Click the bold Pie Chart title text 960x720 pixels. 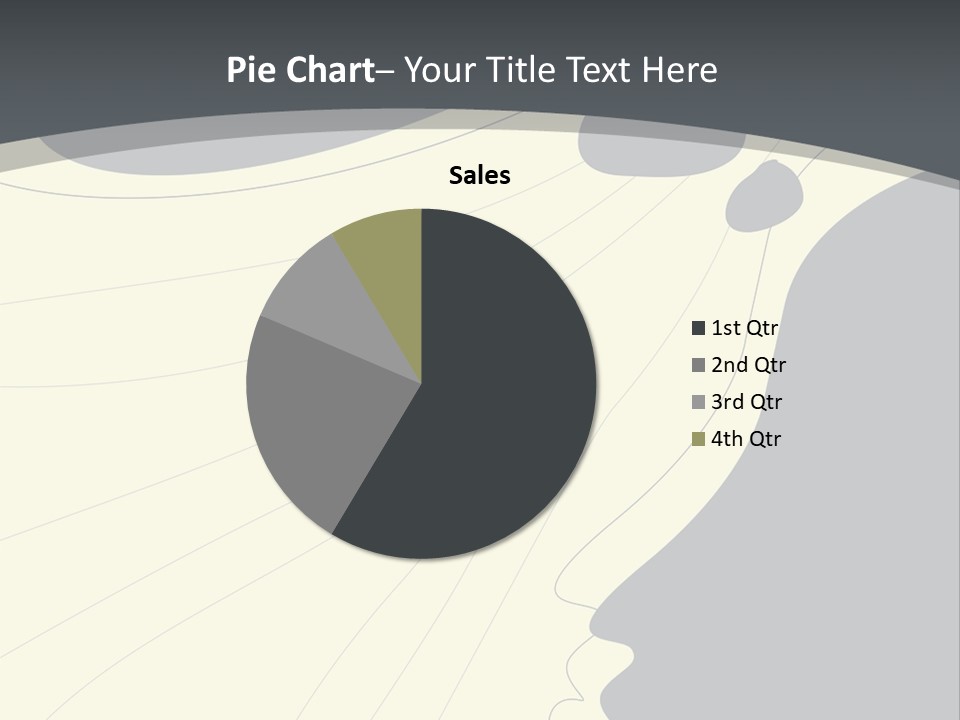(x=301, y=70)
